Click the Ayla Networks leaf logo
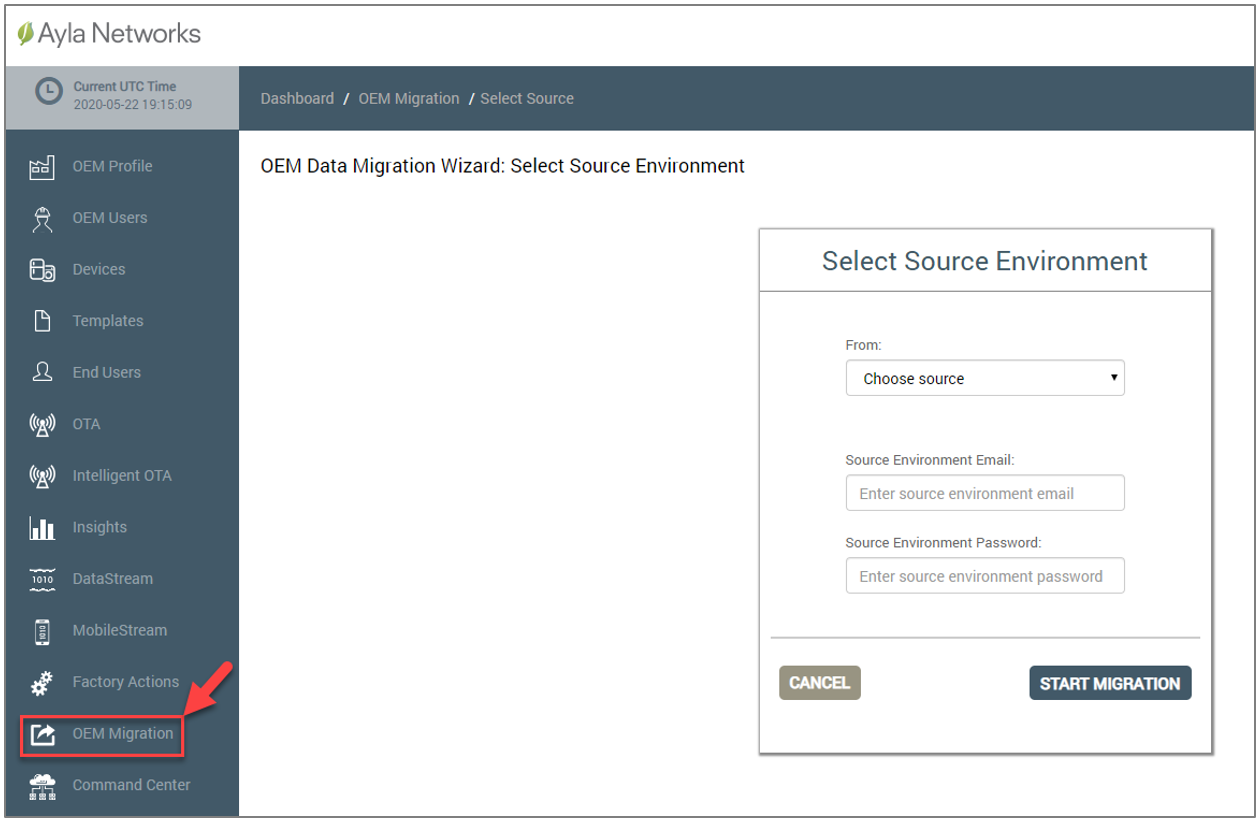The image size is (1260, 823). [x=26, y=34]
